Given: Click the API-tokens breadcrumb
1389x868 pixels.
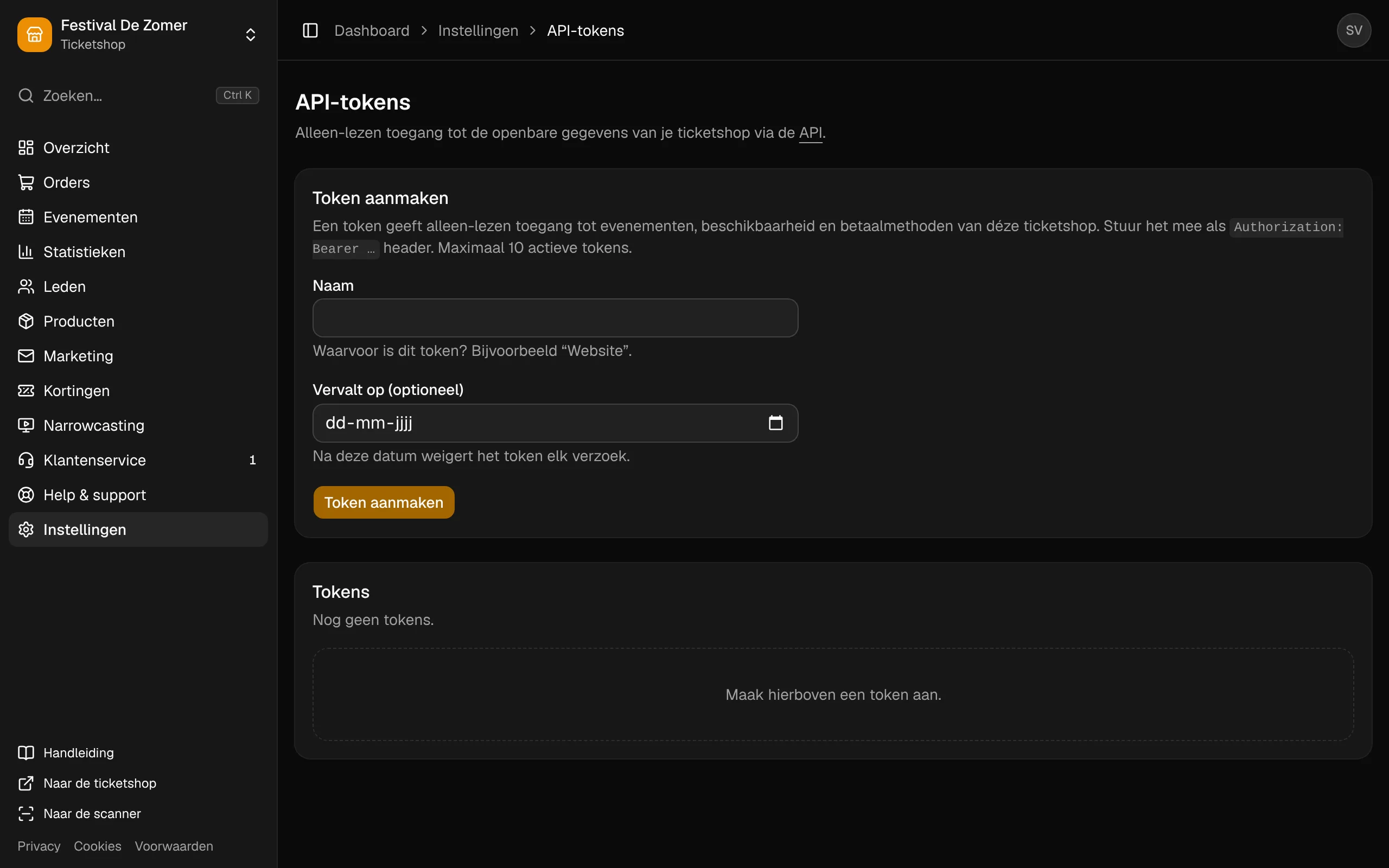Looking at the screenshot, I should click(x=585, y=30).
